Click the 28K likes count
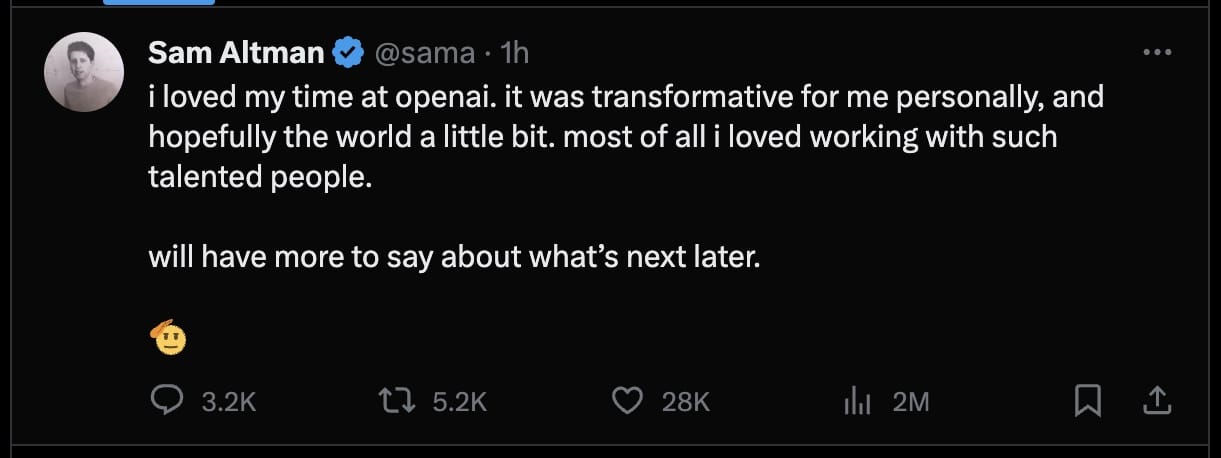Image resolution: width=1221 pixels, height=458 pixels. click(x=686, y=402)
